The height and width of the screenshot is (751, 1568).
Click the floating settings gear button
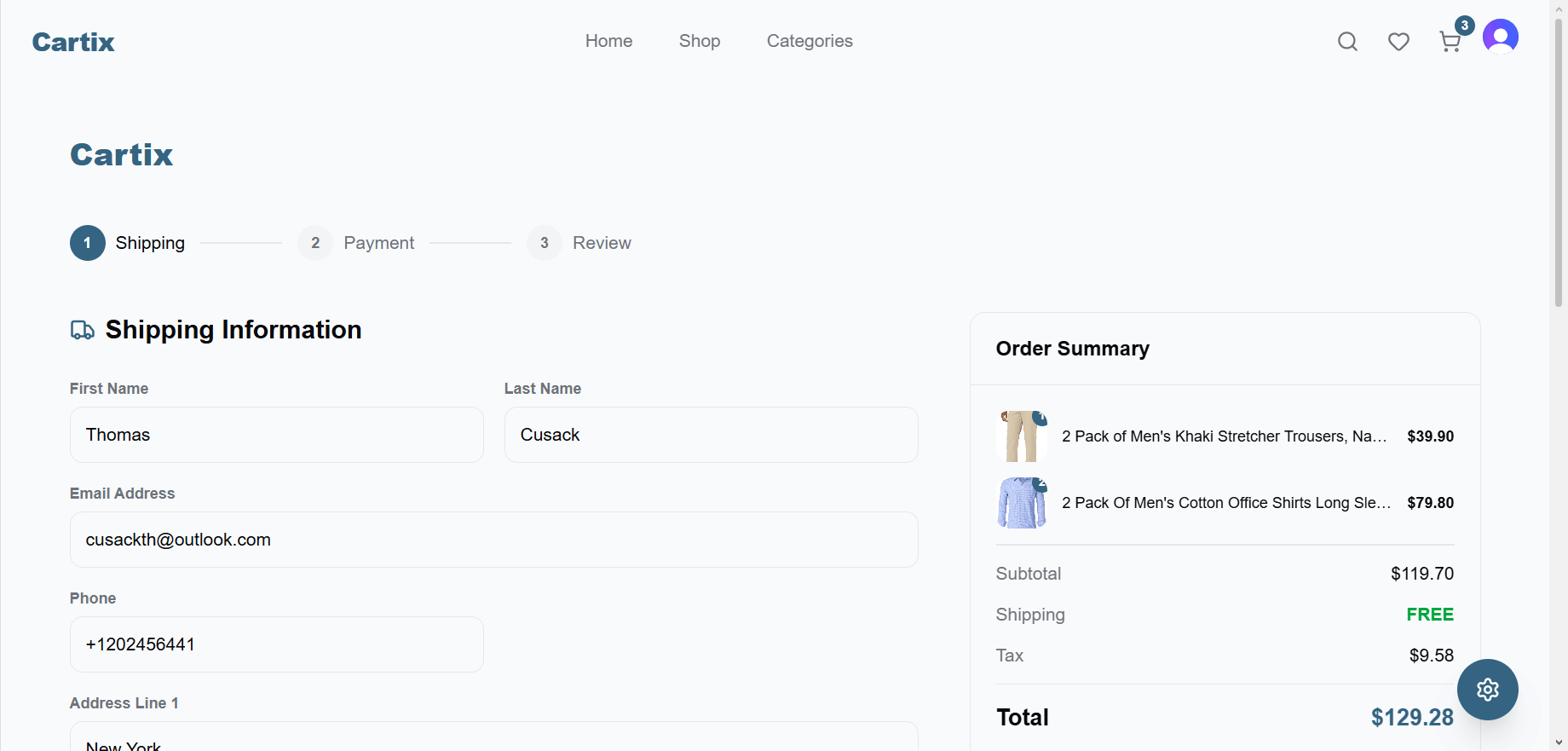[1488, 690]
